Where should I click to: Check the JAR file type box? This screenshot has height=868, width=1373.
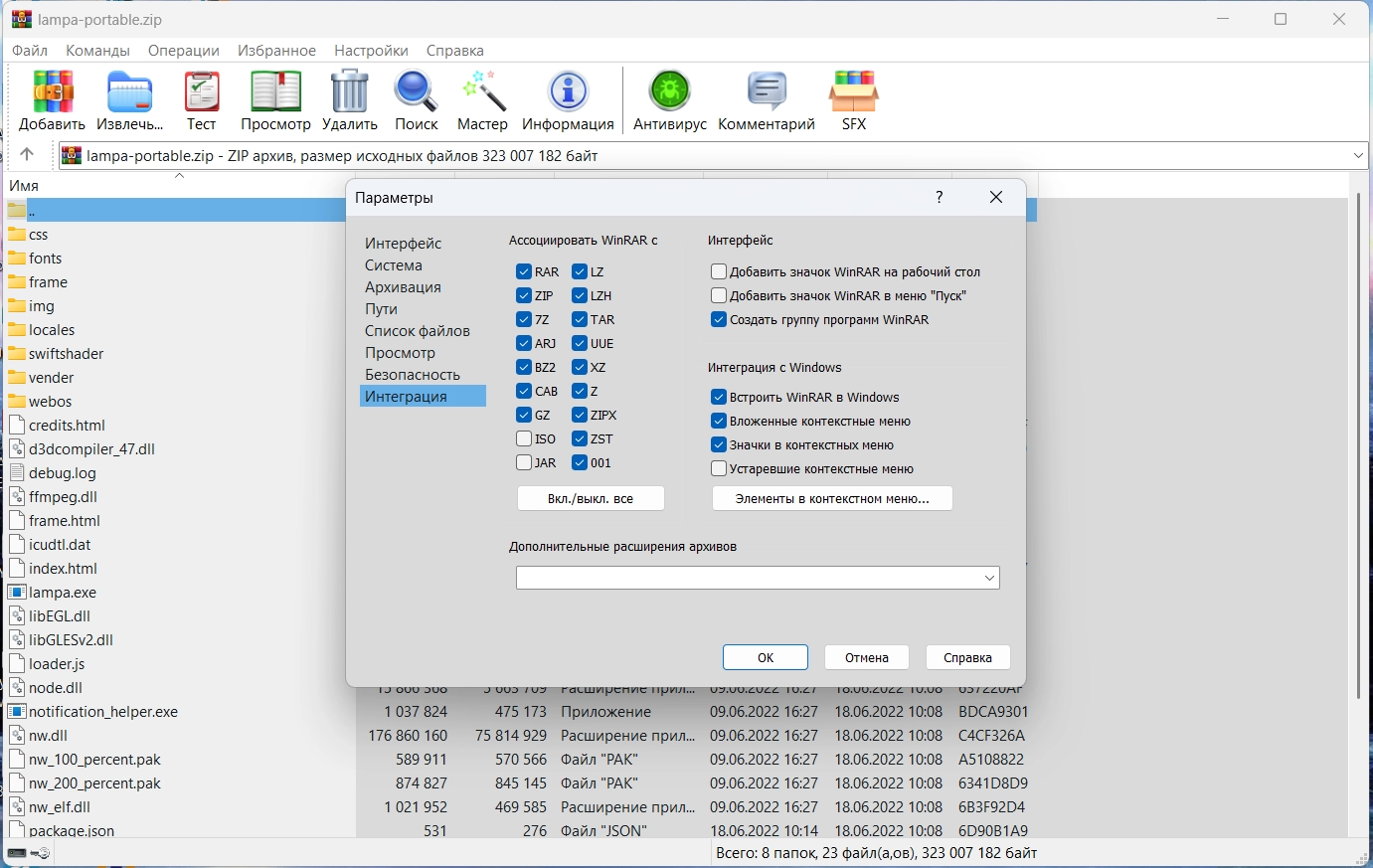tap(524, 462)
